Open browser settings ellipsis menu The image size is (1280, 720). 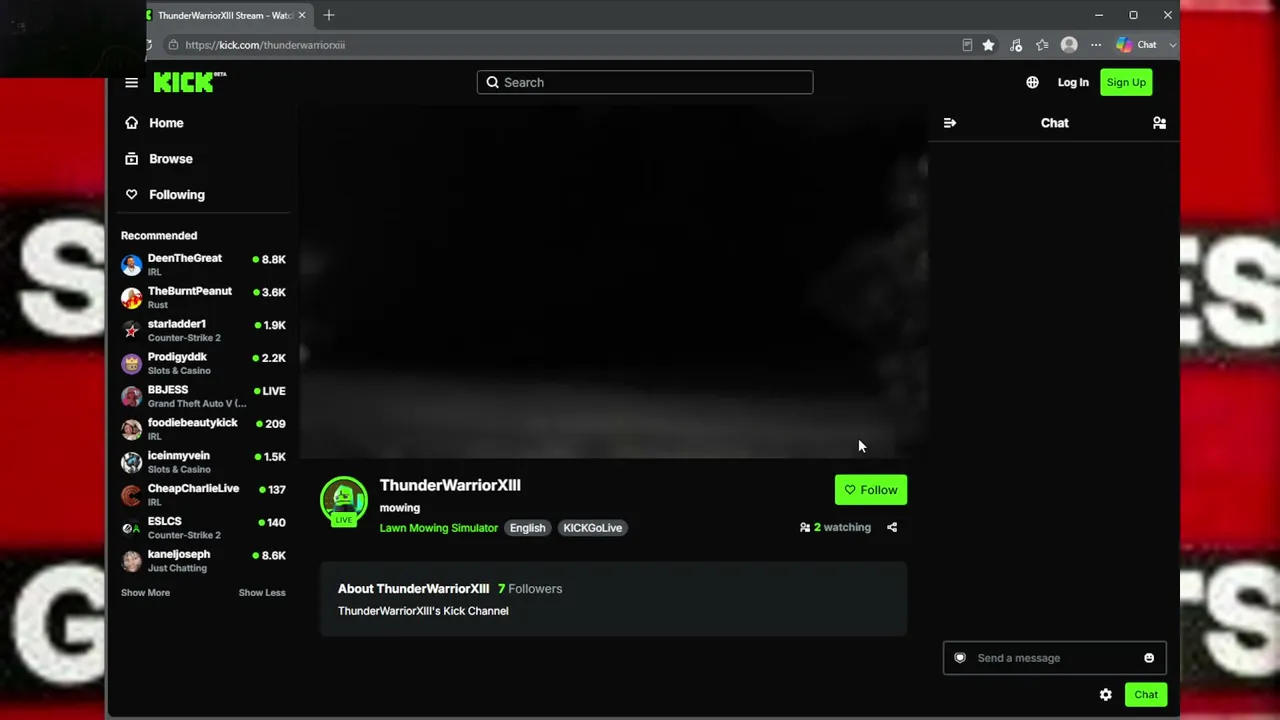coord(1096,45)
